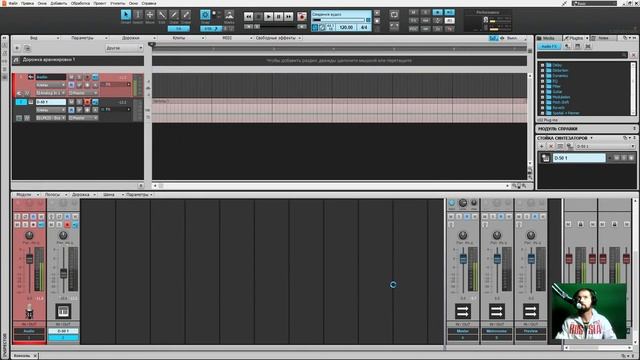Arm the Audio track for recording

click(87, 77)
